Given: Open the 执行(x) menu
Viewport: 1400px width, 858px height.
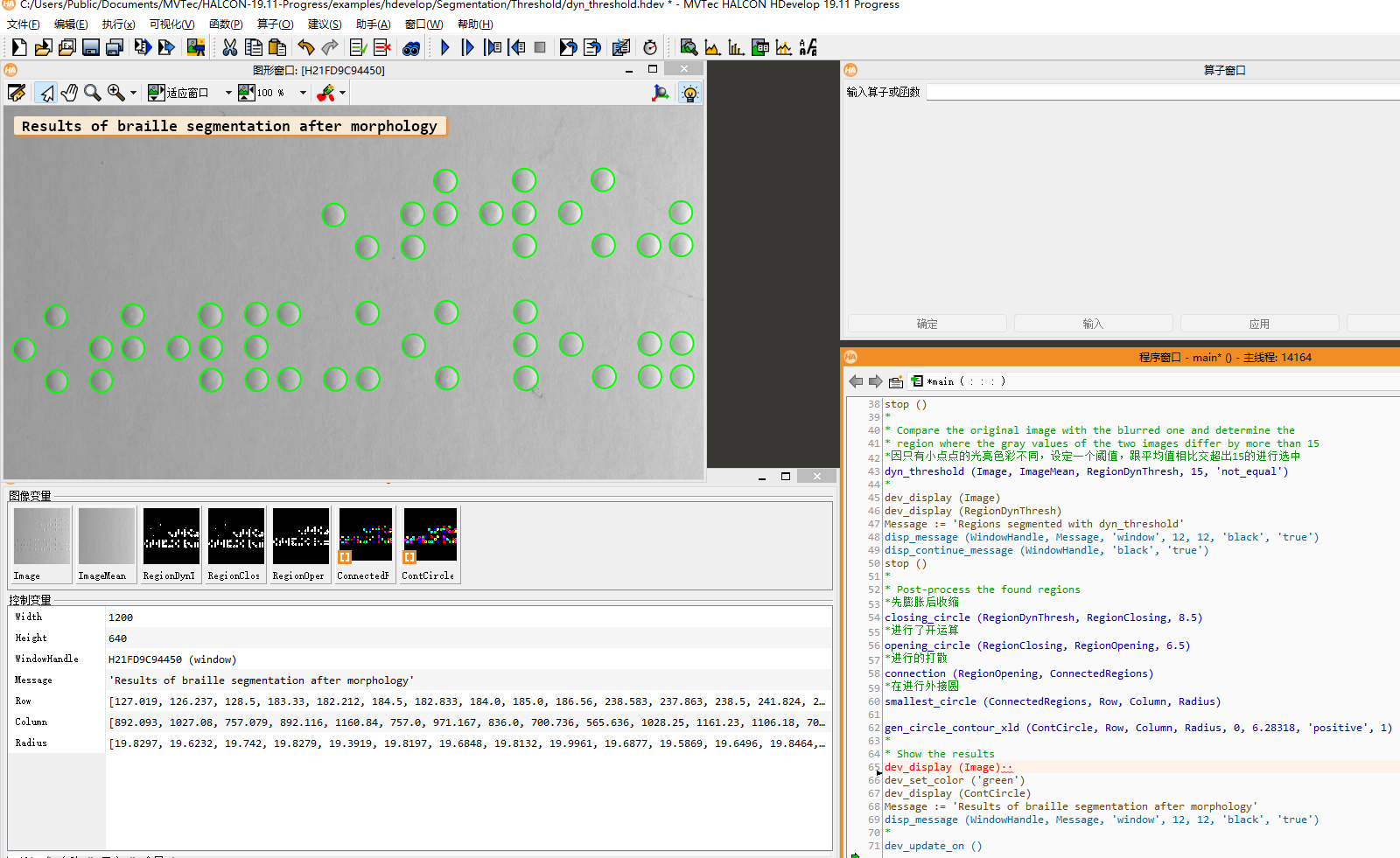Looking at the screenshot, I should click(118, 24).
